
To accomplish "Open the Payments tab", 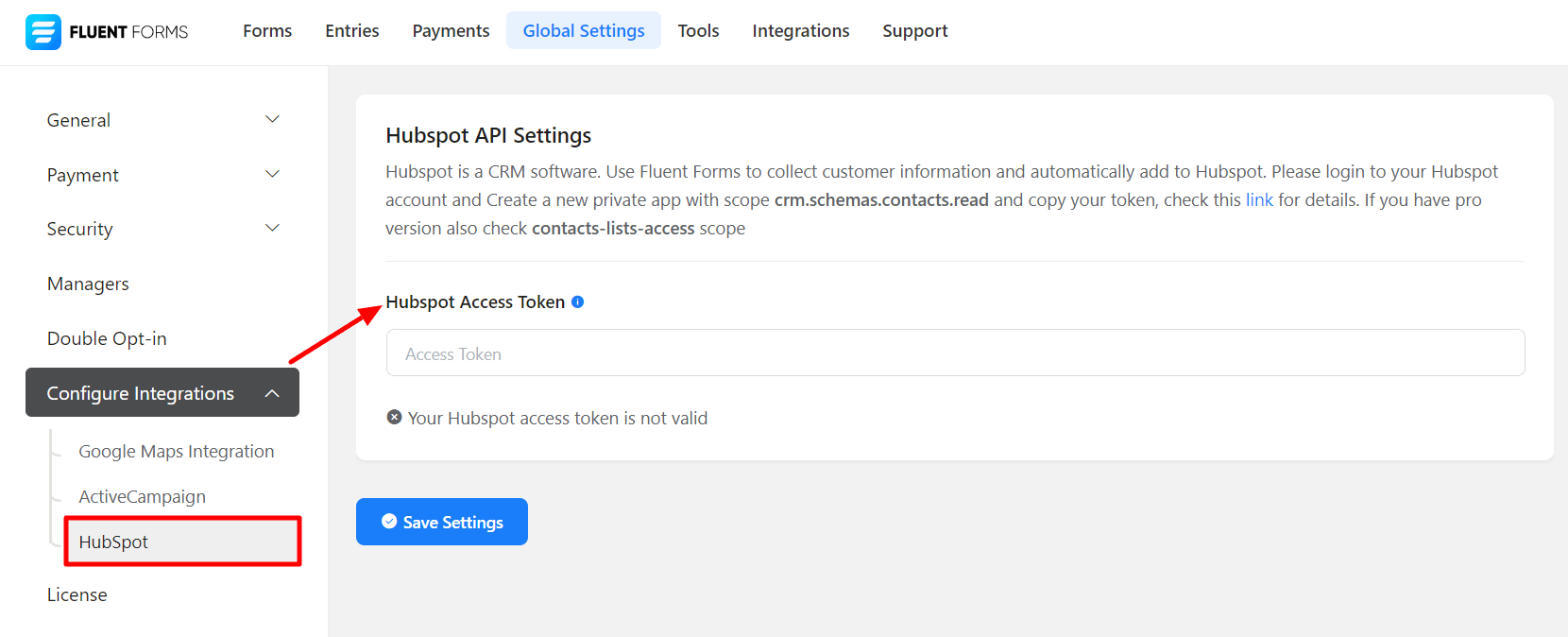I will pyautogui.click(x=451, y=31).
